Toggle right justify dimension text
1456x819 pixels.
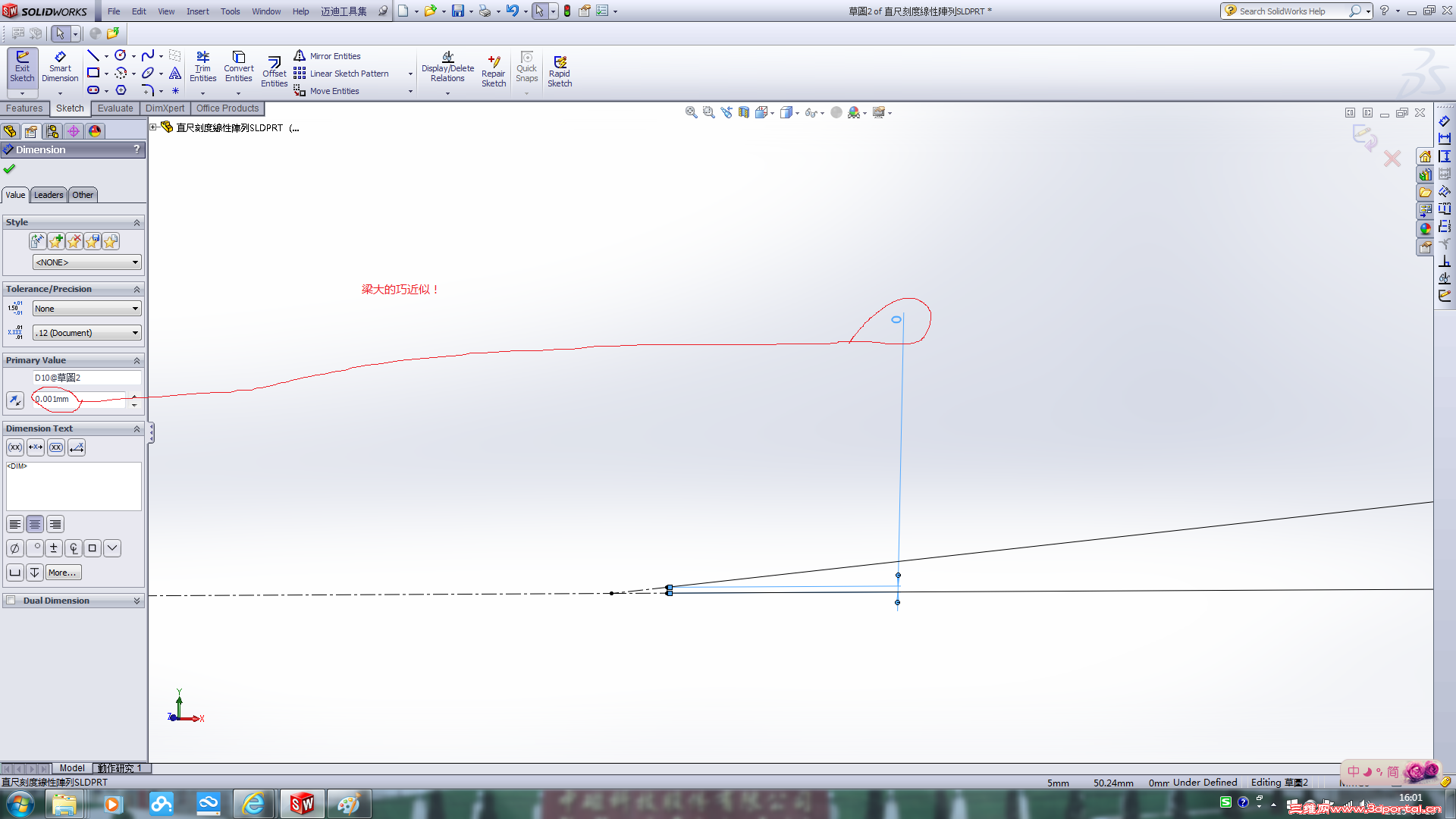coord(55,524)
